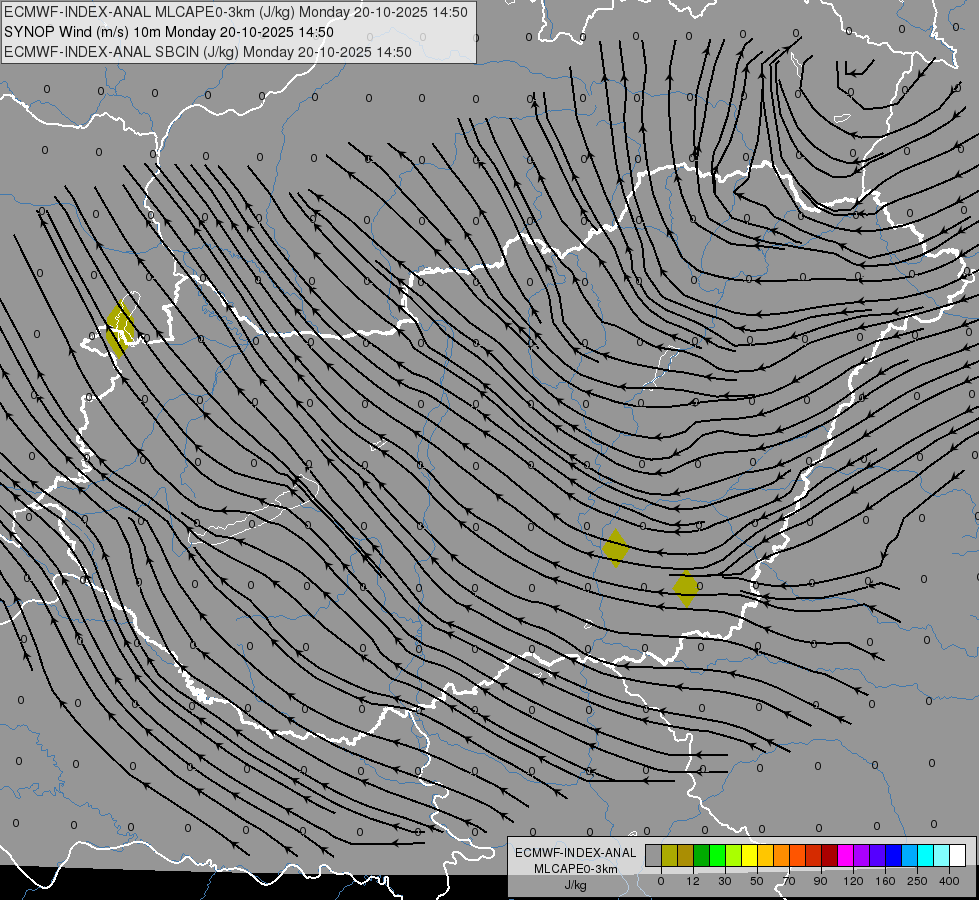Image resolution: width=979 pixels, height=900 pixels.
Task: Click legend scale value 50
Action: 757,881
